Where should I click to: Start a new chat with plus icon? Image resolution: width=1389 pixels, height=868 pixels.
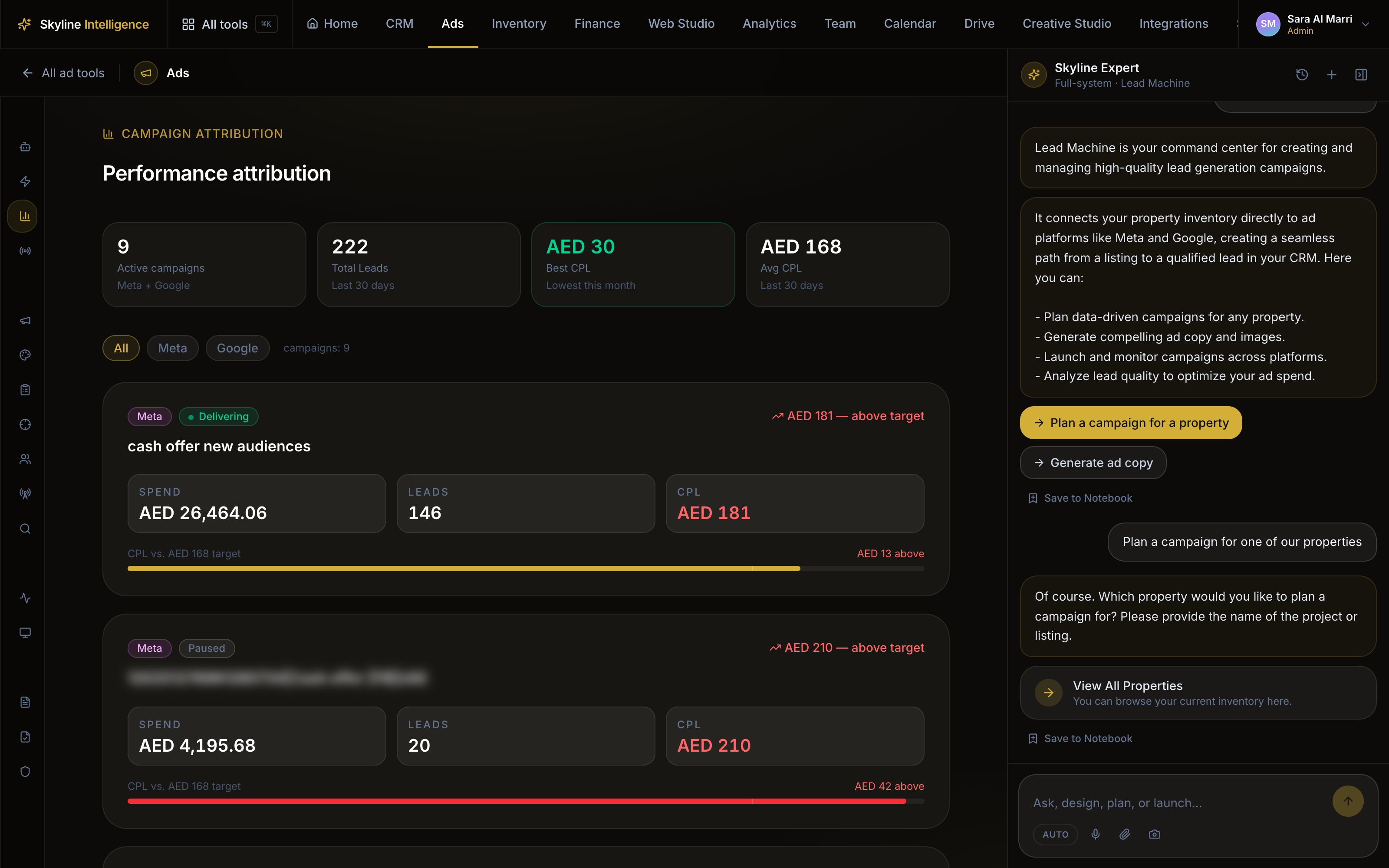coord(1332,75)
